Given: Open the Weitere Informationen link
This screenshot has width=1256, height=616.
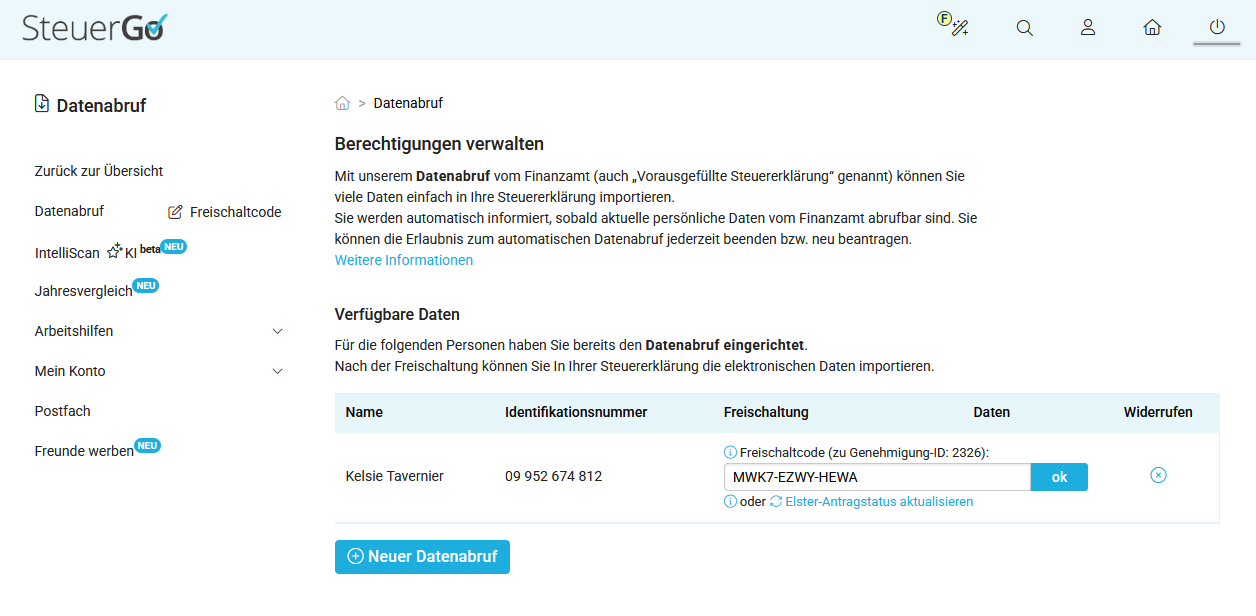Looking at the screenshot, I should tap(404, 260).
